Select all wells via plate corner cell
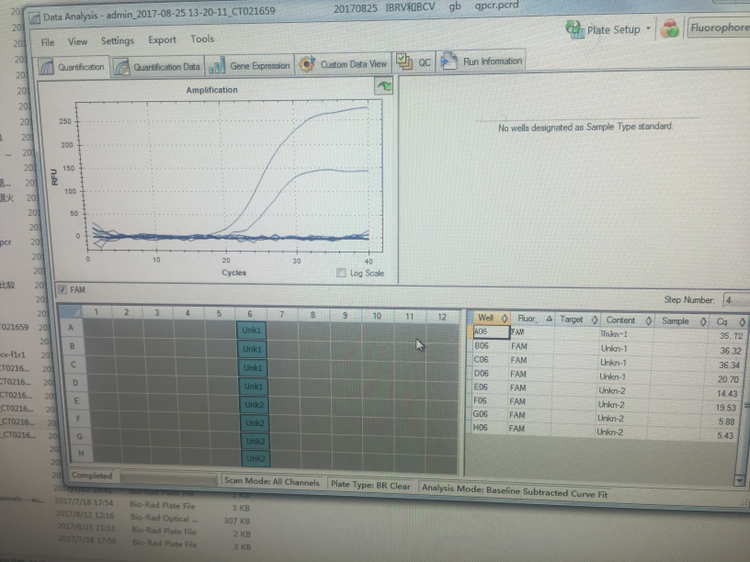This screenshot has height=562, width=750. tap(70, 312)
